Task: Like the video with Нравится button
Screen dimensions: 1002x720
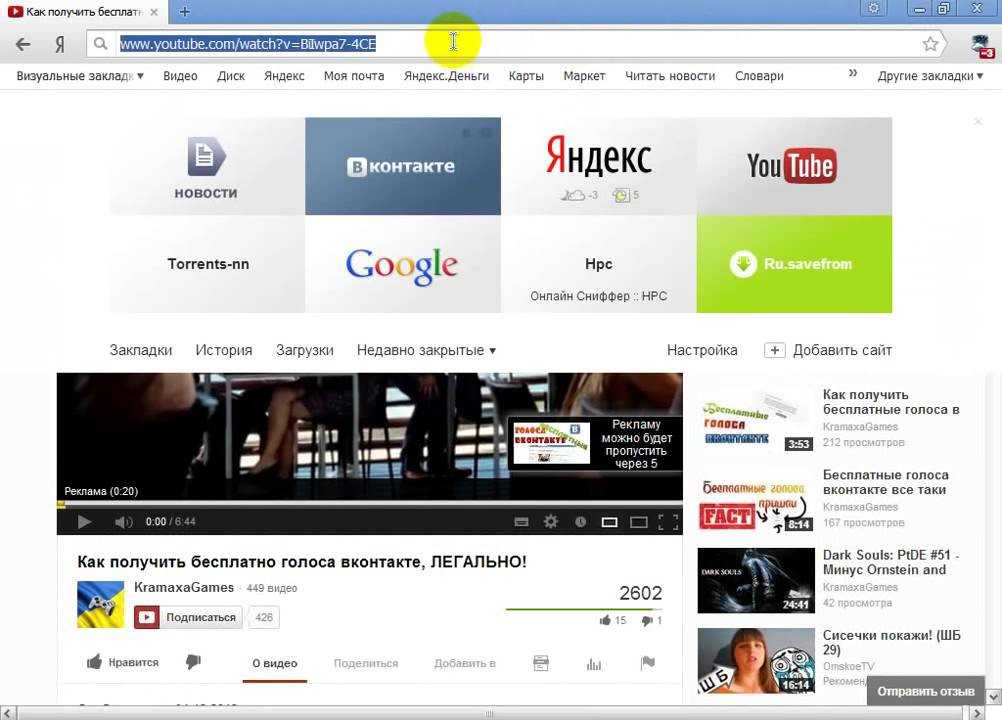Action: 123,663
